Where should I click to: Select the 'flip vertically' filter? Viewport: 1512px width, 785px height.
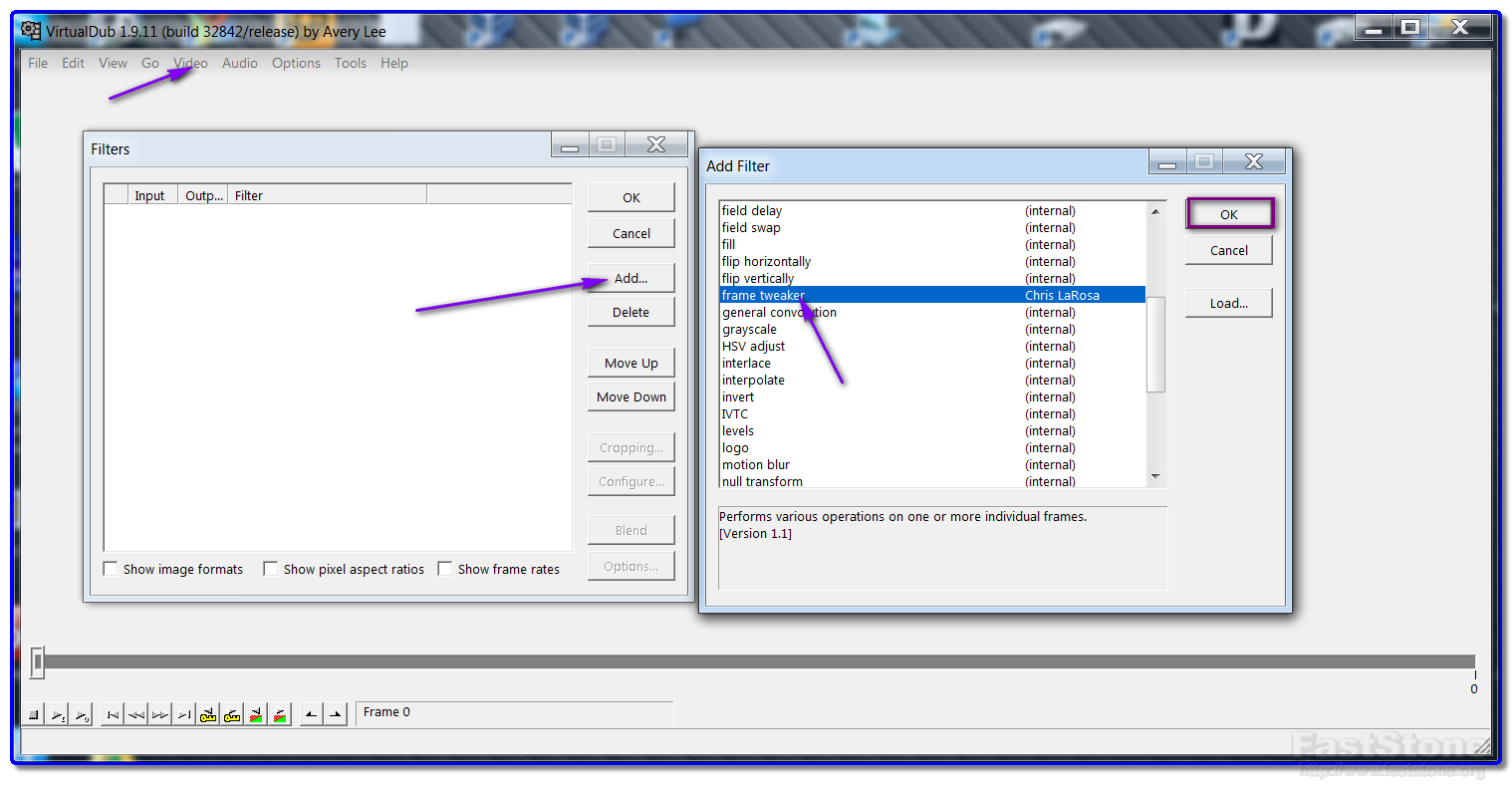(x=932, y=278)
